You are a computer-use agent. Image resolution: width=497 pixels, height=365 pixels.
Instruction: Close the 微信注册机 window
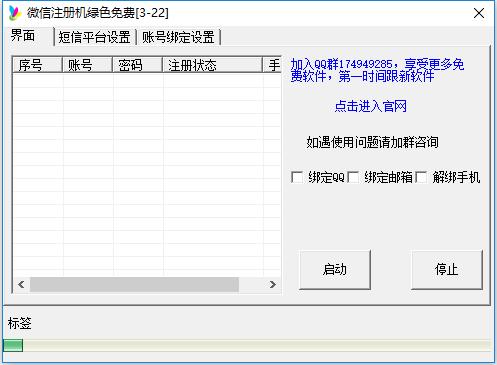tap(479, 13)
